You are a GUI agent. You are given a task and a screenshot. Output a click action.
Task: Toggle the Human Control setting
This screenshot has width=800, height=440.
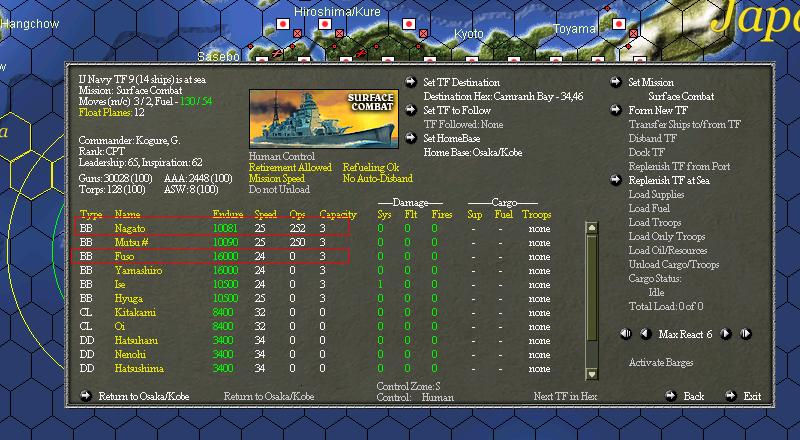[x=282, y=156]
